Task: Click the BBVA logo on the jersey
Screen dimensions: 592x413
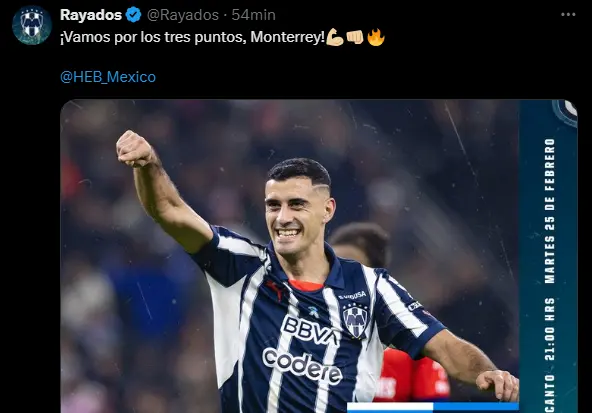Action: point(311,331)
